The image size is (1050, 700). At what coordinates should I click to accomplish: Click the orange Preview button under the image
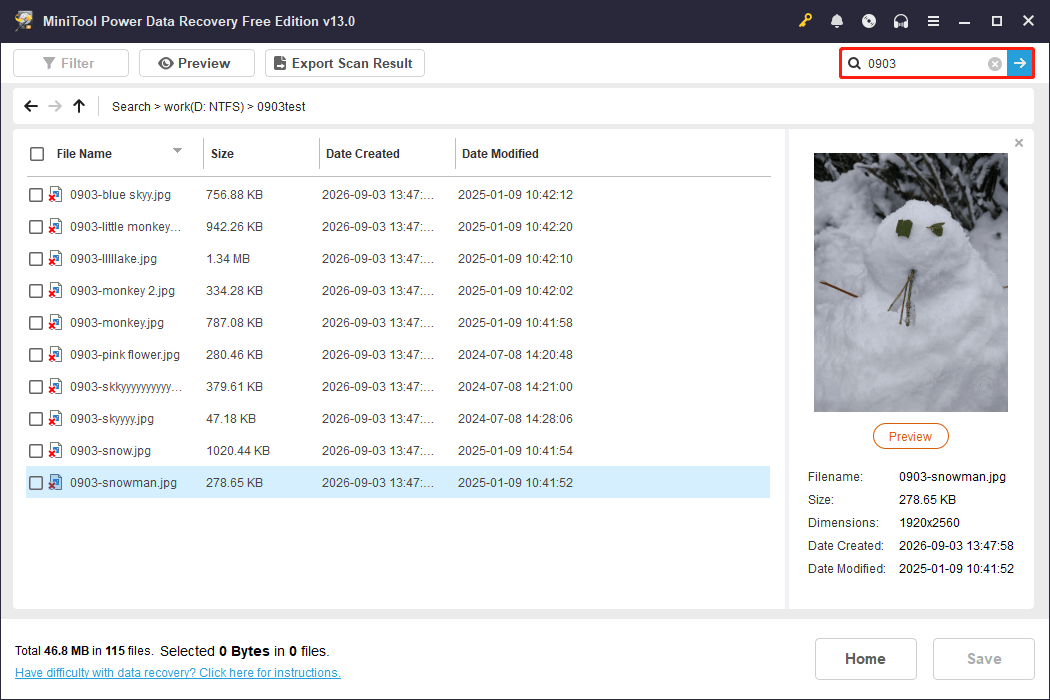910,436
